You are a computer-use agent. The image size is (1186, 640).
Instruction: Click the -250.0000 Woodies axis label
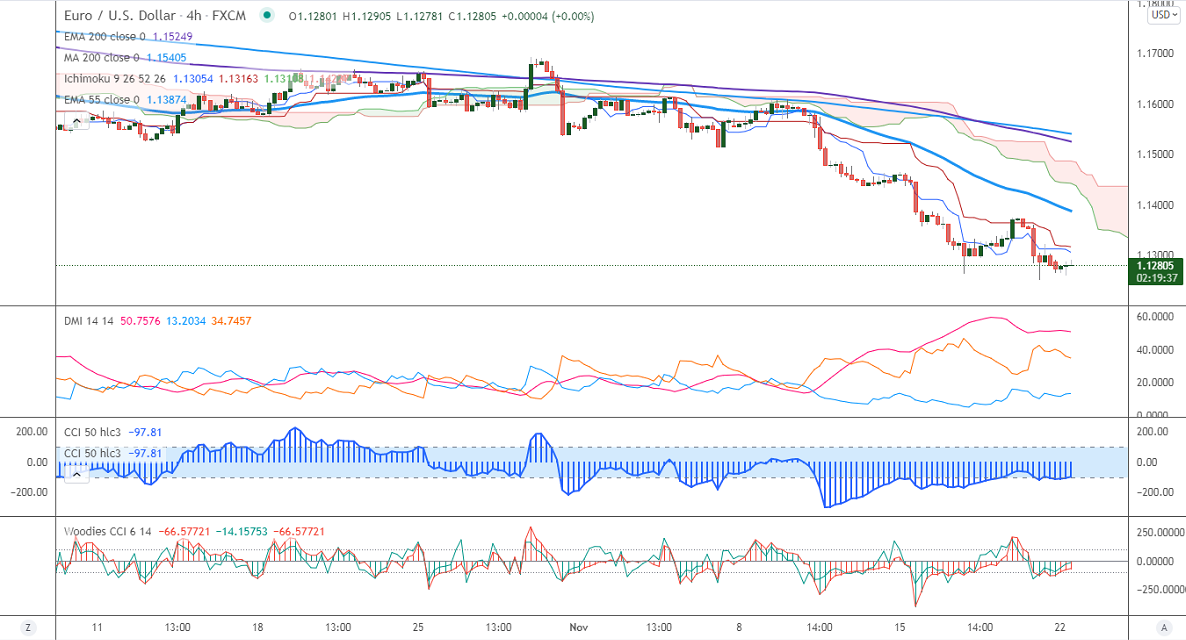1159,589
